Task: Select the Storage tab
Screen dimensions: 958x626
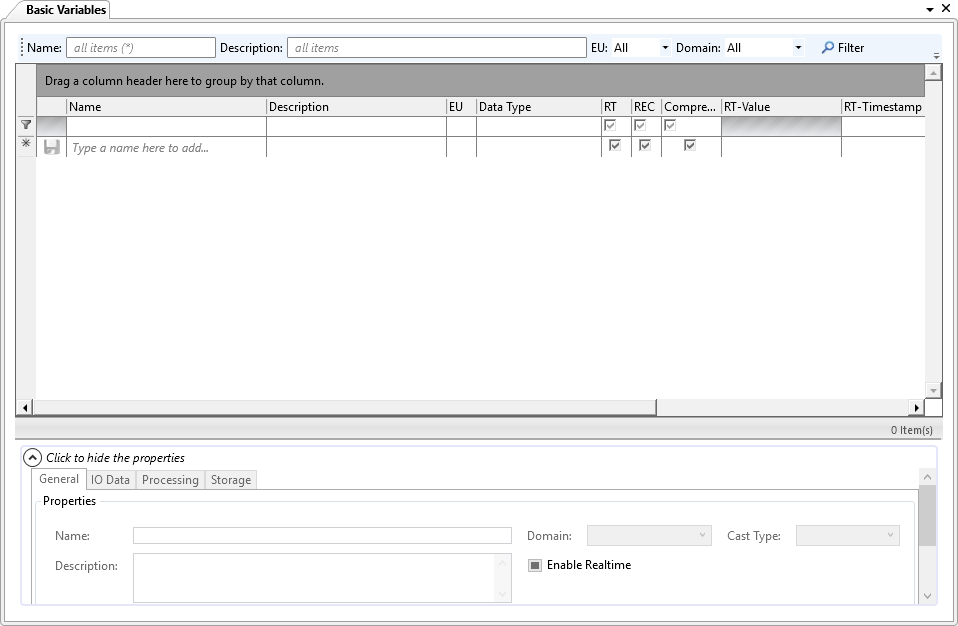Action: pos(230,479)
